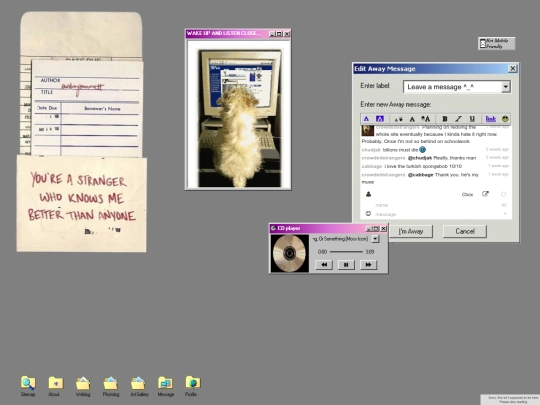The image size is (540, 405).
Task: Pause the CD player track
Action: pyautogui.click(x=346, y=265)
